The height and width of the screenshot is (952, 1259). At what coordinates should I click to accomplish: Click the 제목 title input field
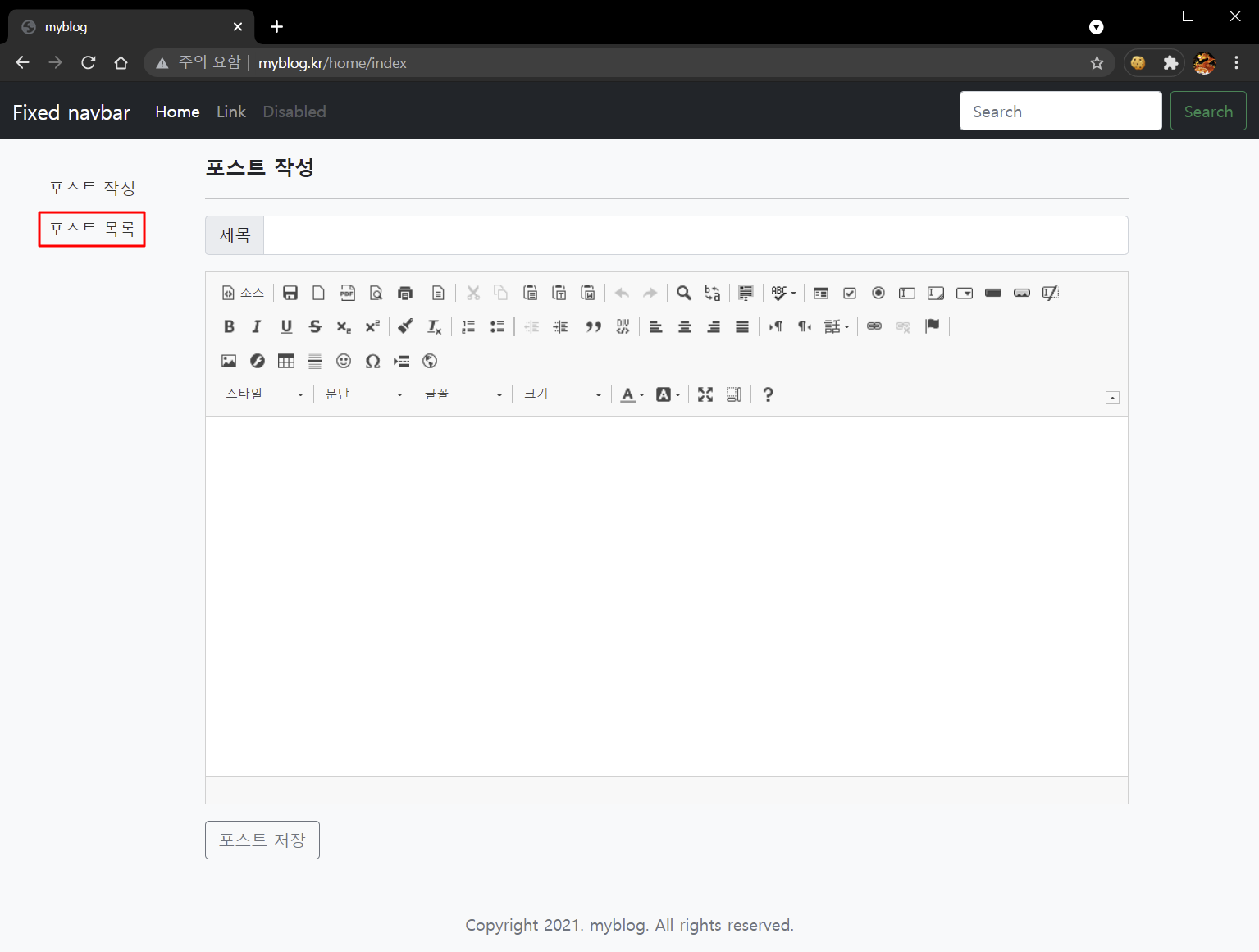click(x=695, y=235)
